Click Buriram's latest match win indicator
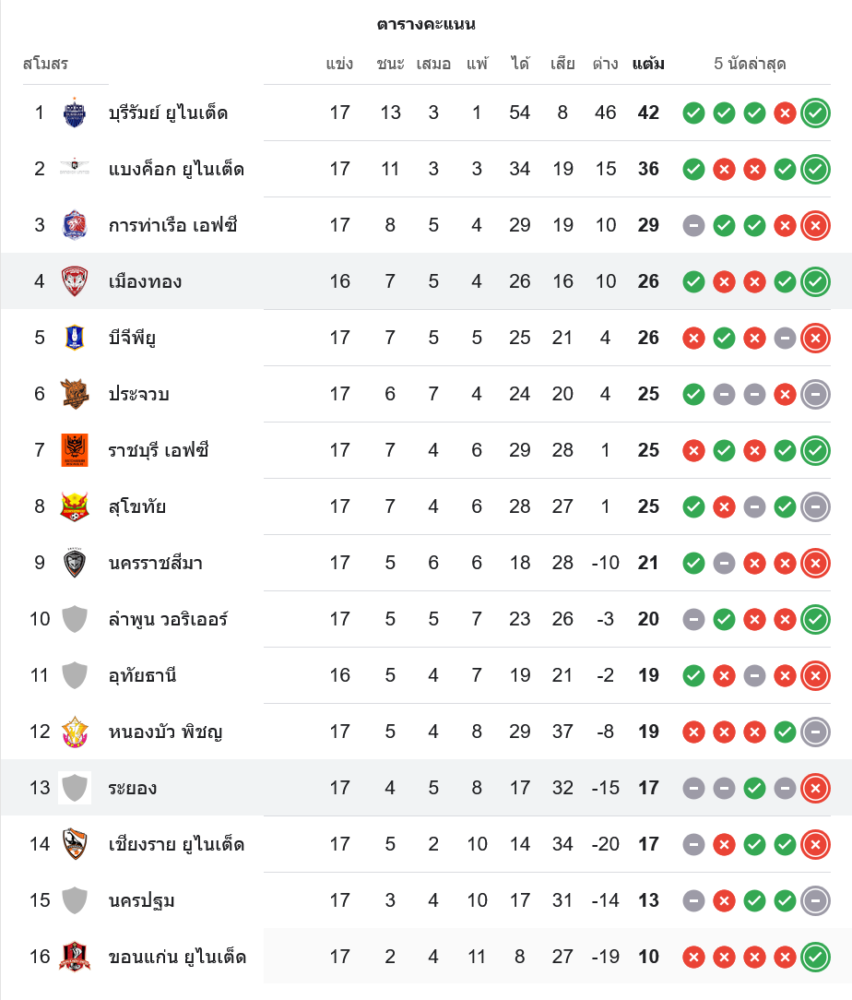 tap(816, 113)
